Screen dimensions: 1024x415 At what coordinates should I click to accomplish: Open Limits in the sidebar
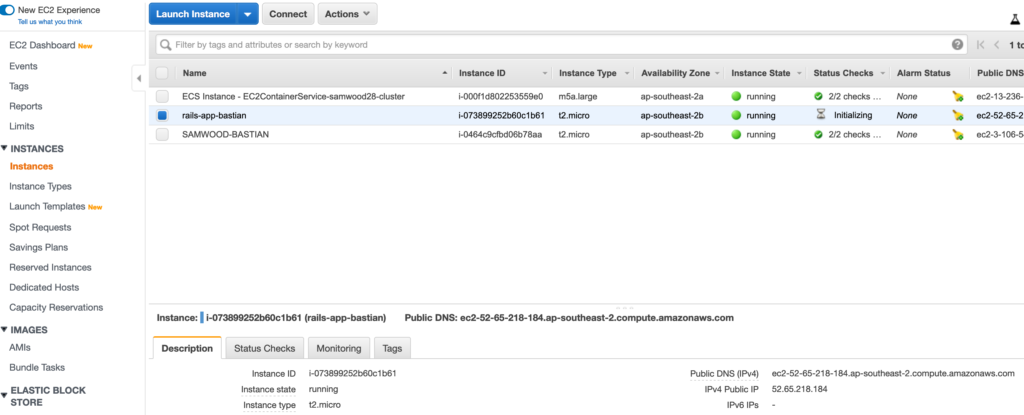coord(22,126)
